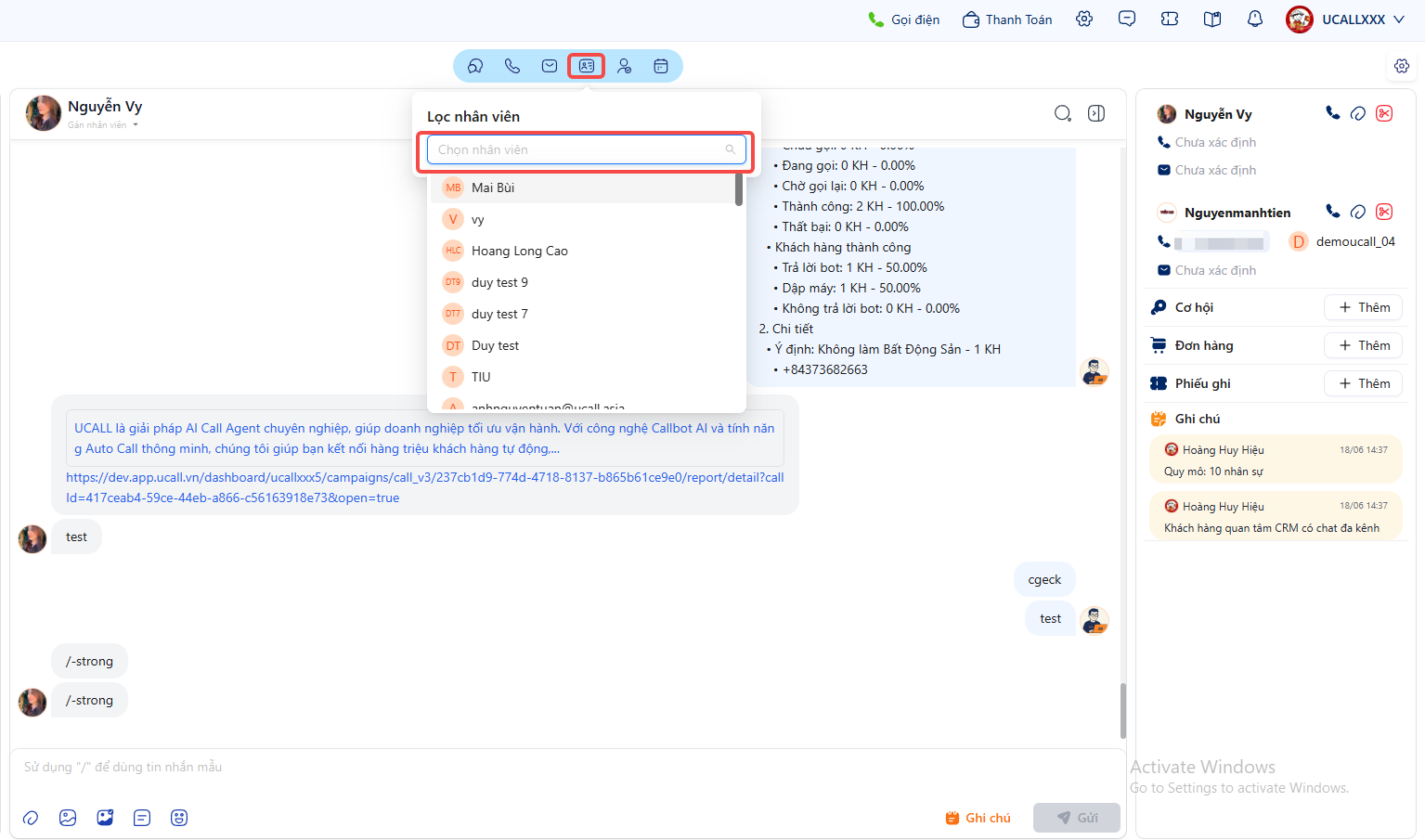Click the ticket voucher icon in the top bar
1425x840 pixels.
coord(1170,19)
